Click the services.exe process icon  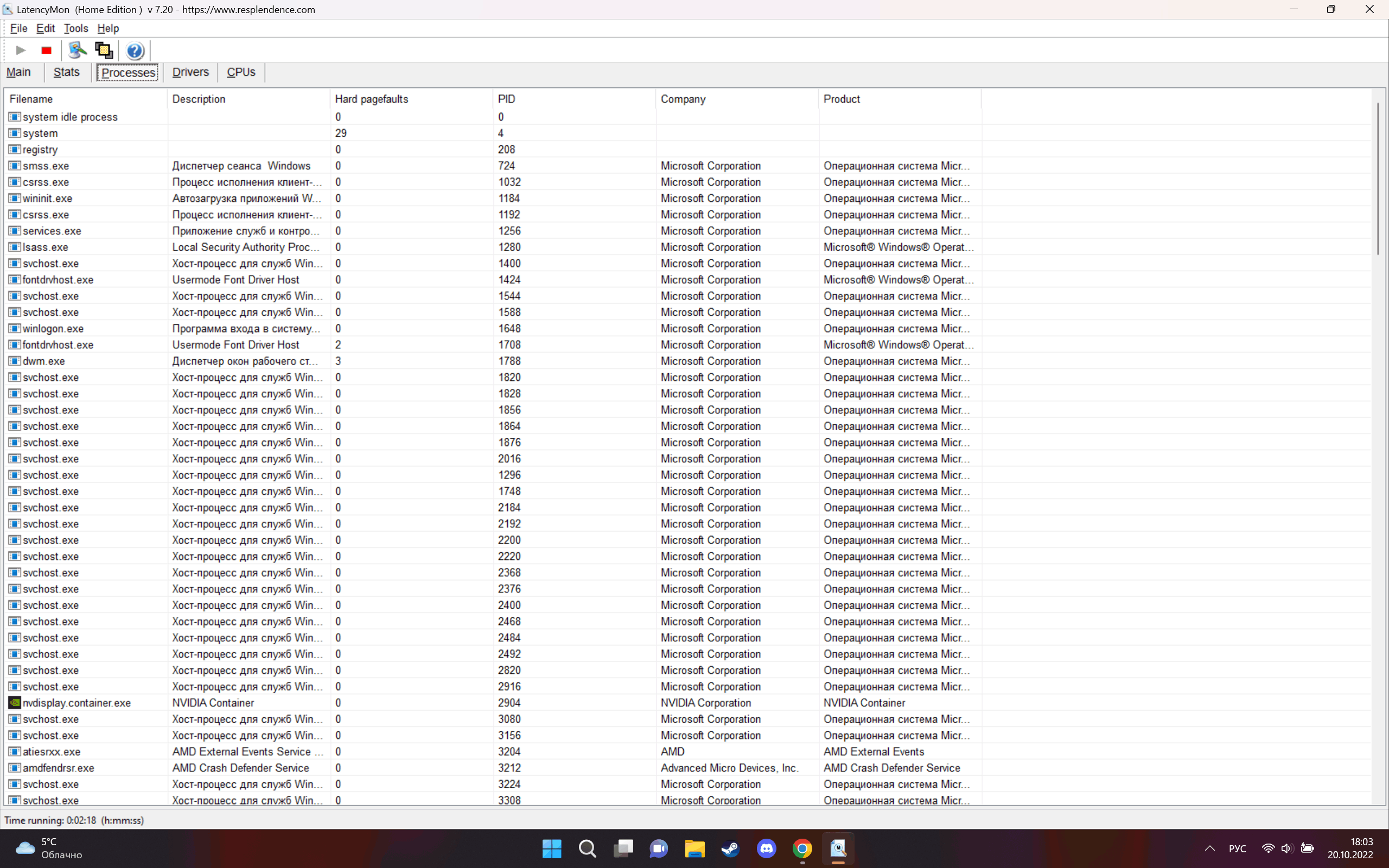pyautogui.click(x=14, y=231)
